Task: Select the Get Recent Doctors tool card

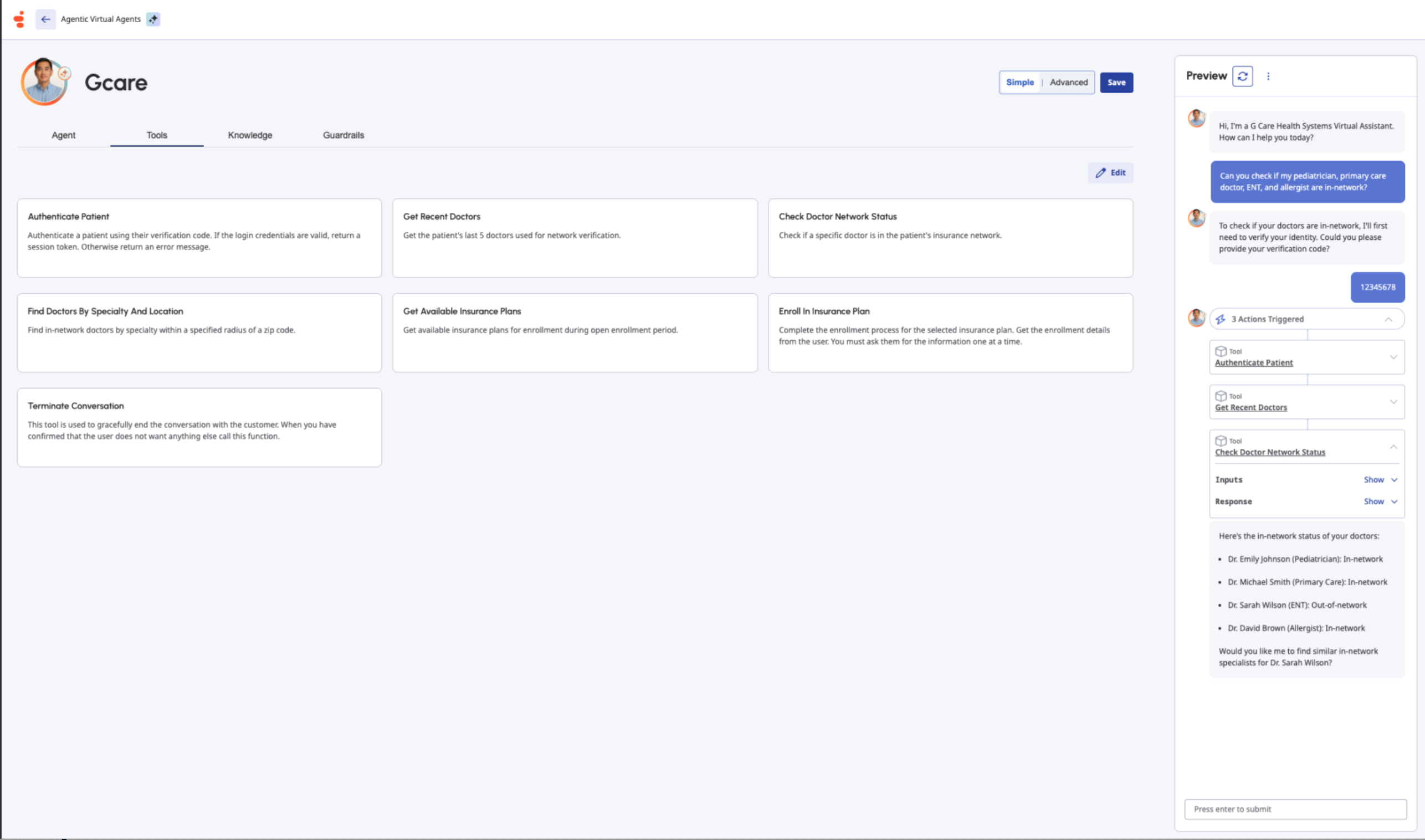Action: (575, 238)
